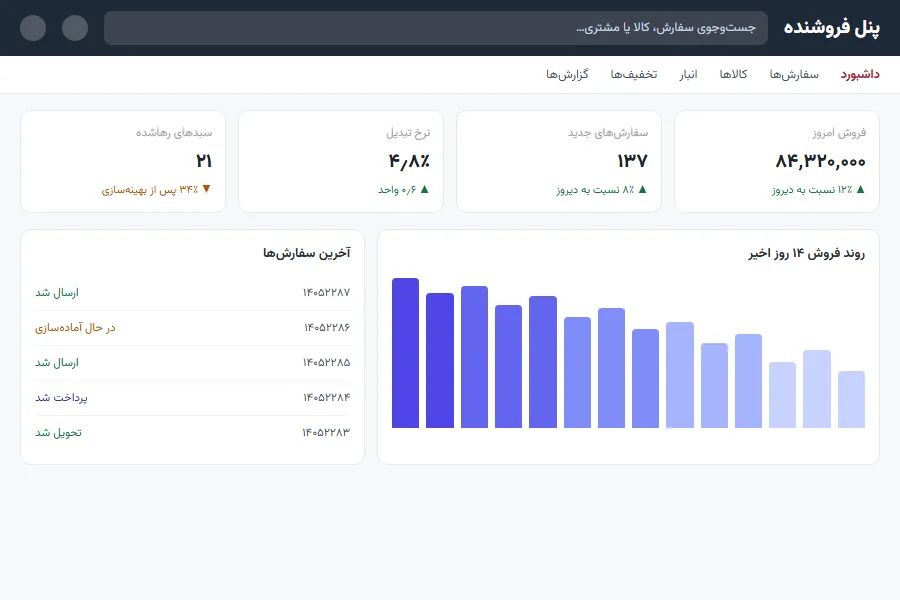Click the tallest dark bar in sales chart
Image resolution: width=900 pixels, height=600 pixels.
(x=405, y=353)
